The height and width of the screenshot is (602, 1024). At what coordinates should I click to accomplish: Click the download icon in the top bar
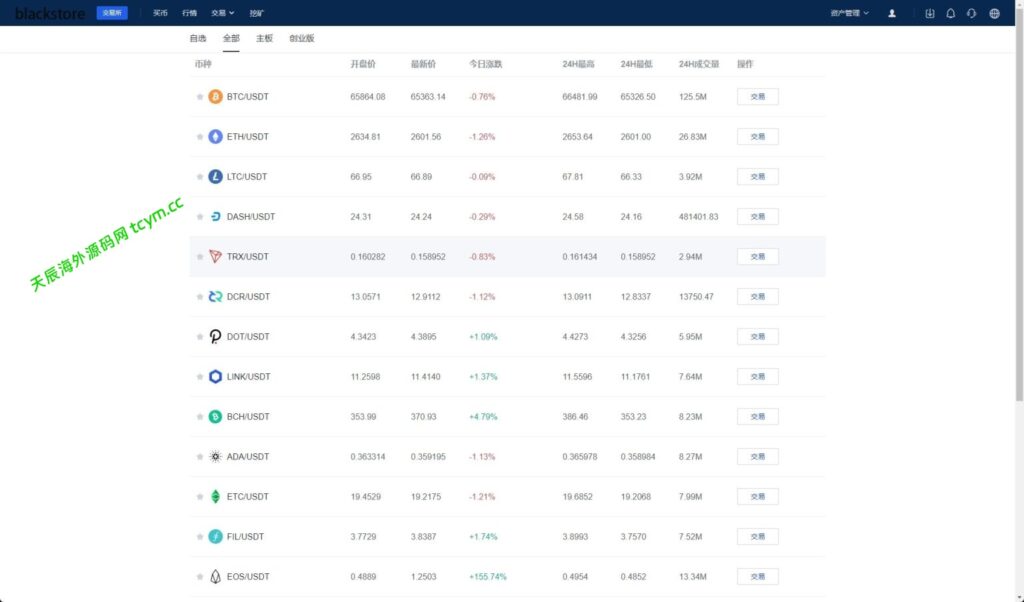[x=930, y=14]
